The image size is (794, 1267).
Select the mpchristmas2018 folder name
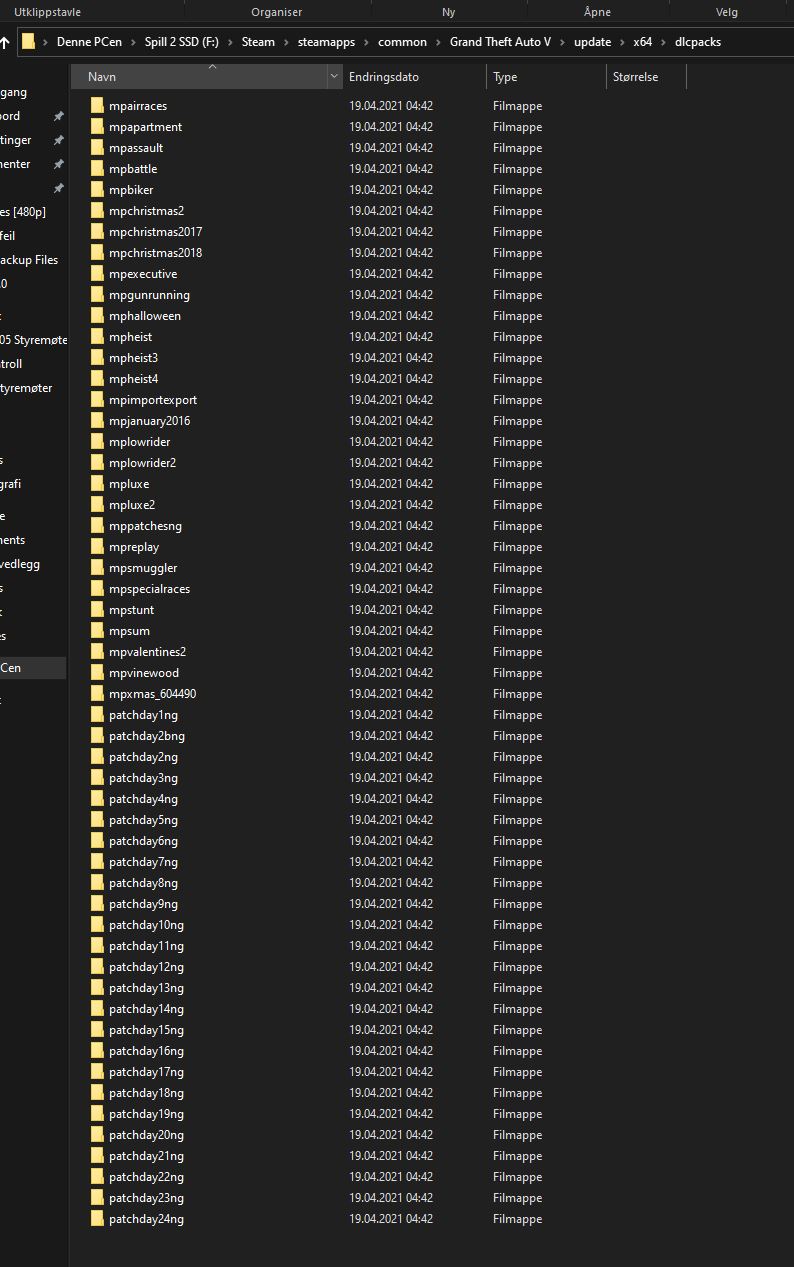point(155,253)
